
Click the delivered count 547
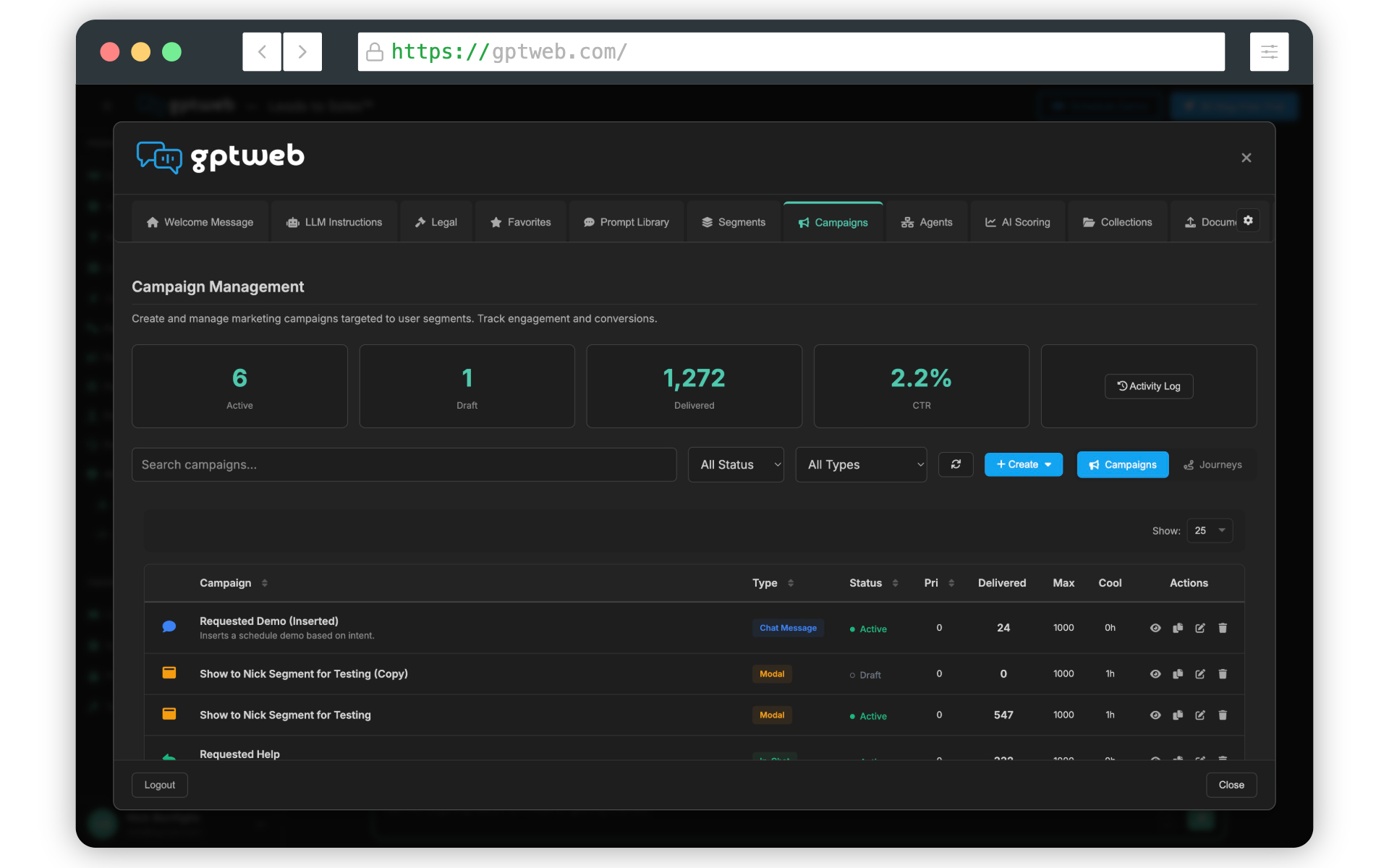[1003, 715]
